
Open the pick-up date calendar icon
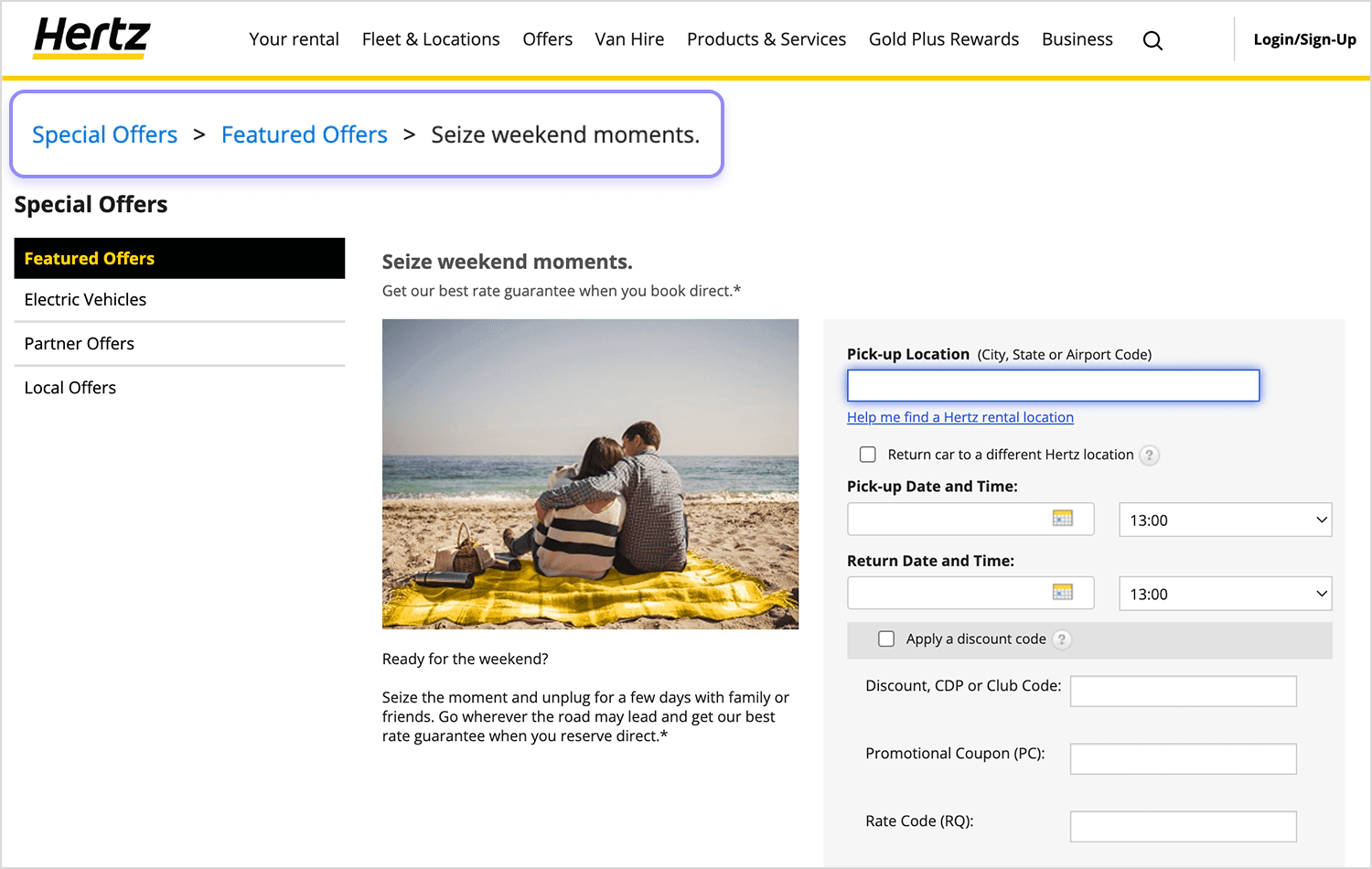tap(1064, 519)
